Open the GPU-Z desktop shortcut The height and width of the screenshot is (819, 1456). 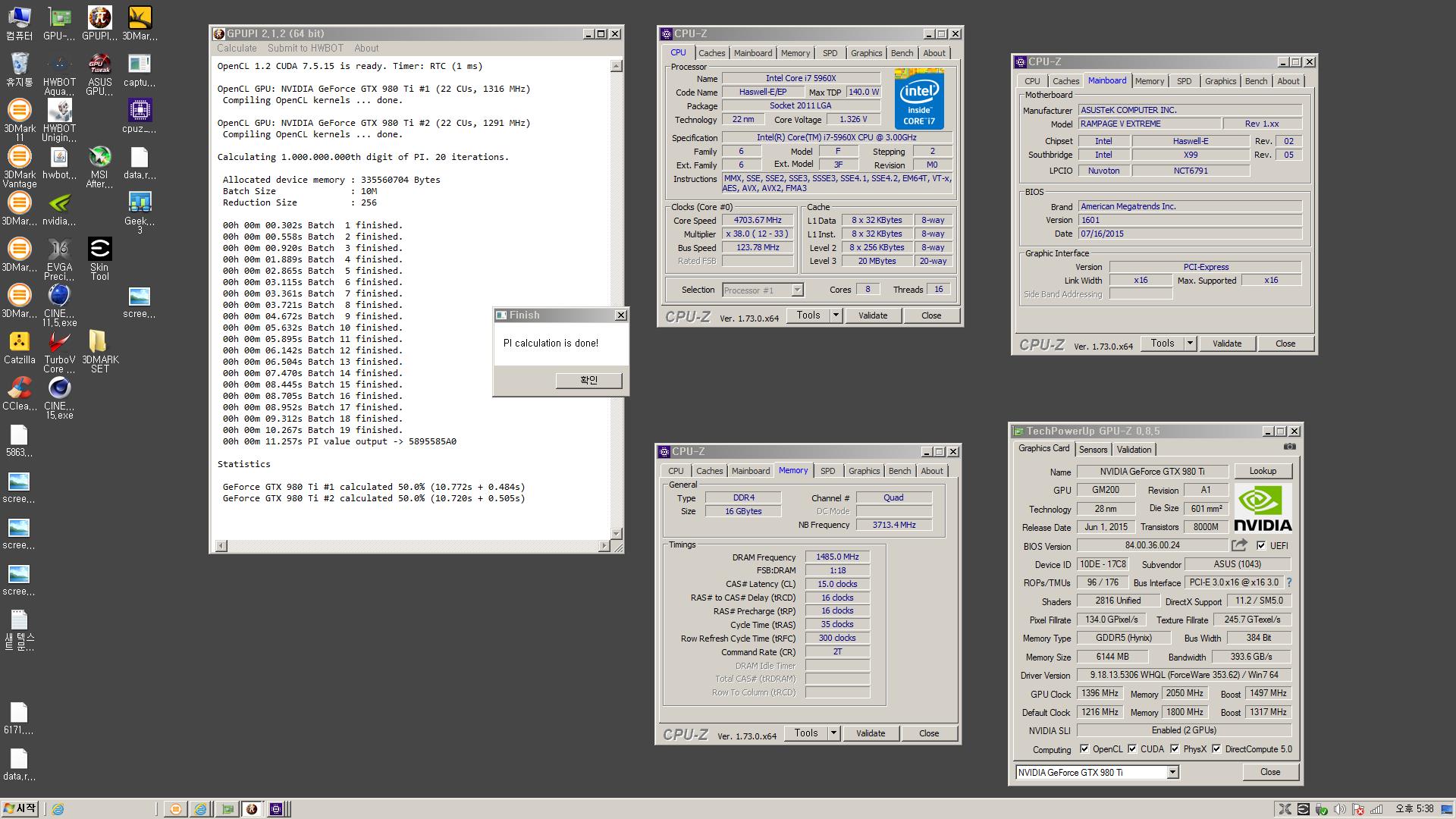tap(59, 23)
